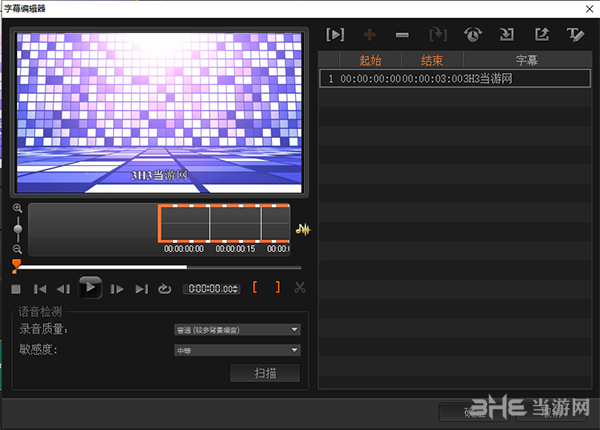Sort by the 起始 column header
The height and width of the screenshot is (430, 600).
(370, 60)
